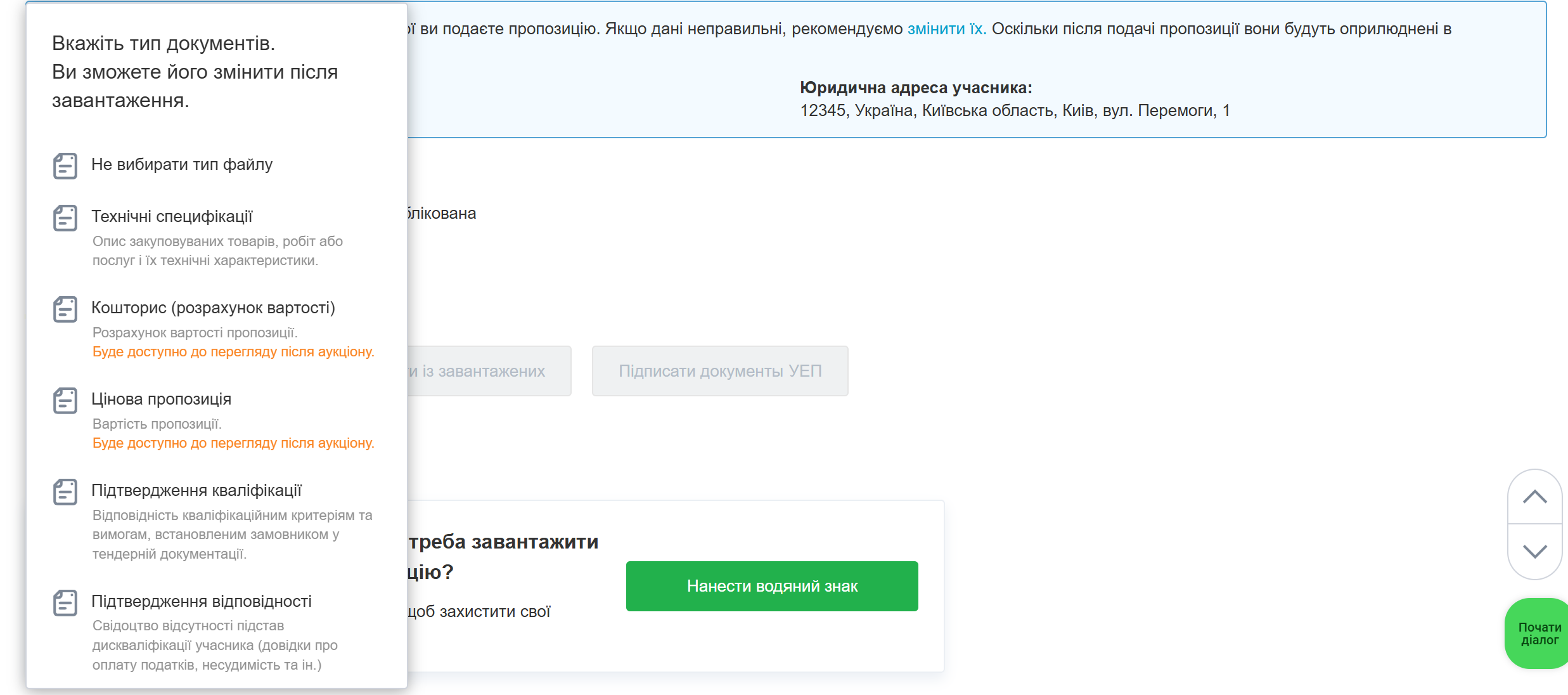Click the partially hidden 'із завантажених' button
This screenshot has width=1568, height=695.
click(488, 371)
